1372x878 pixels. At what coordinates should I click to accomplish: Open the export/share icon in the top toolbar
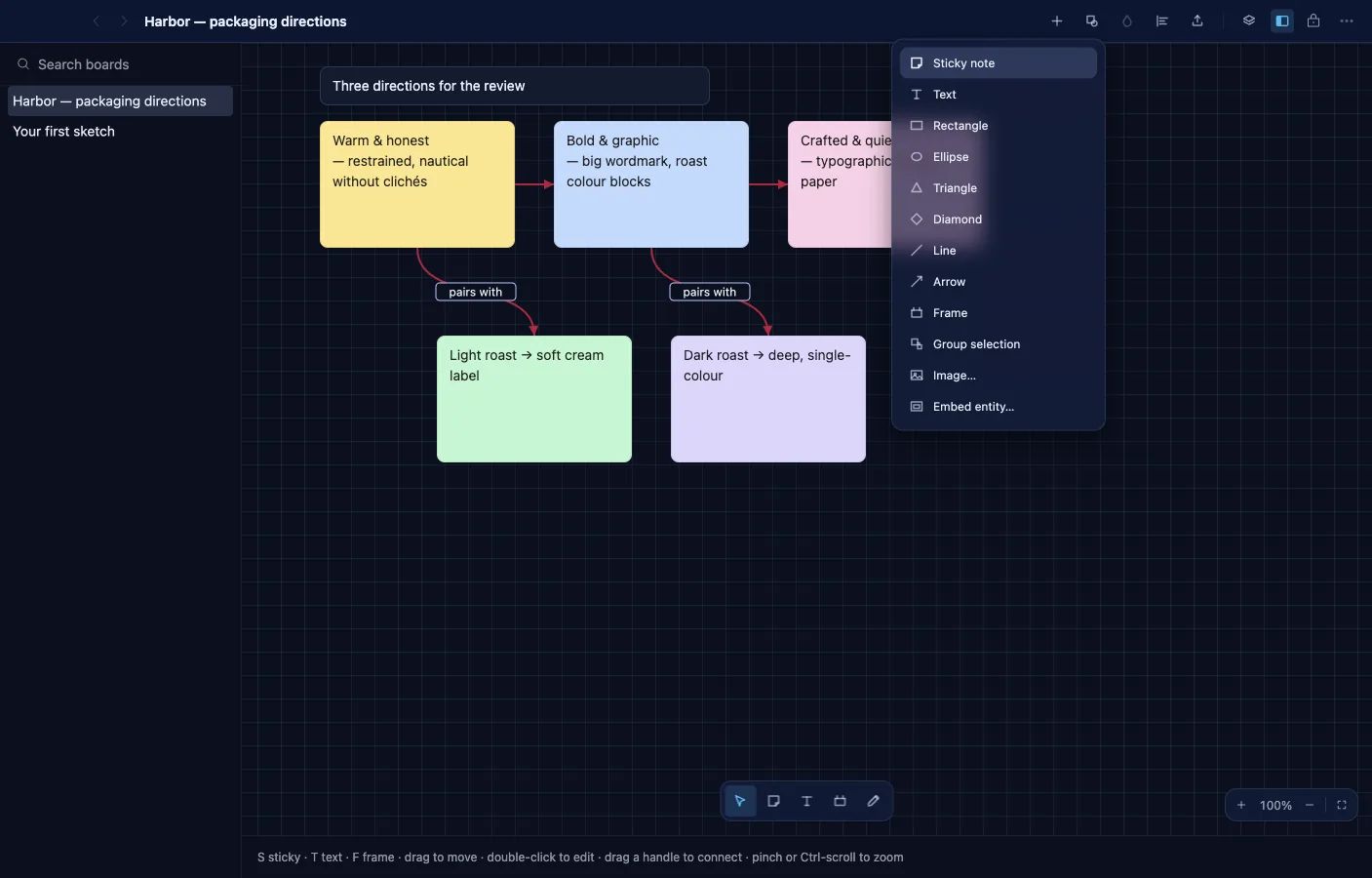point(1197,20)
